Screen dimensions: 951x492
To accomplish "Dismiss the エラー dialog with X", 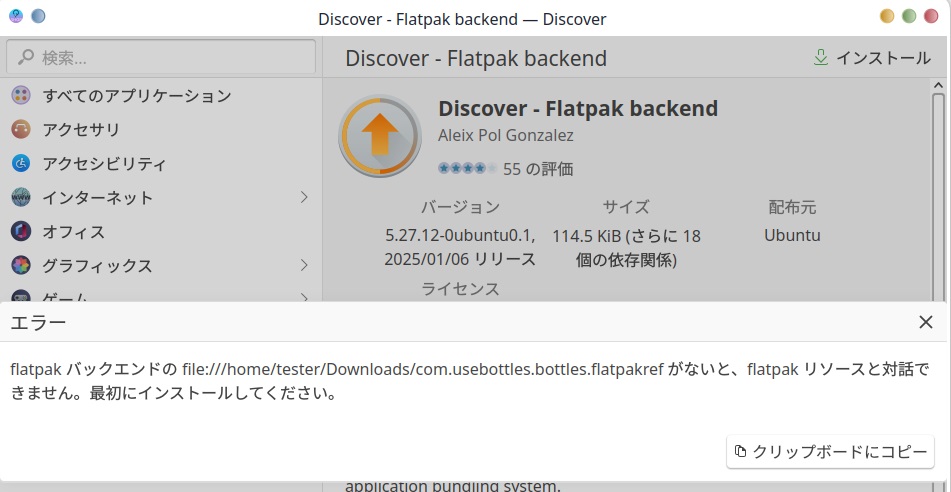I will [925, 322].
